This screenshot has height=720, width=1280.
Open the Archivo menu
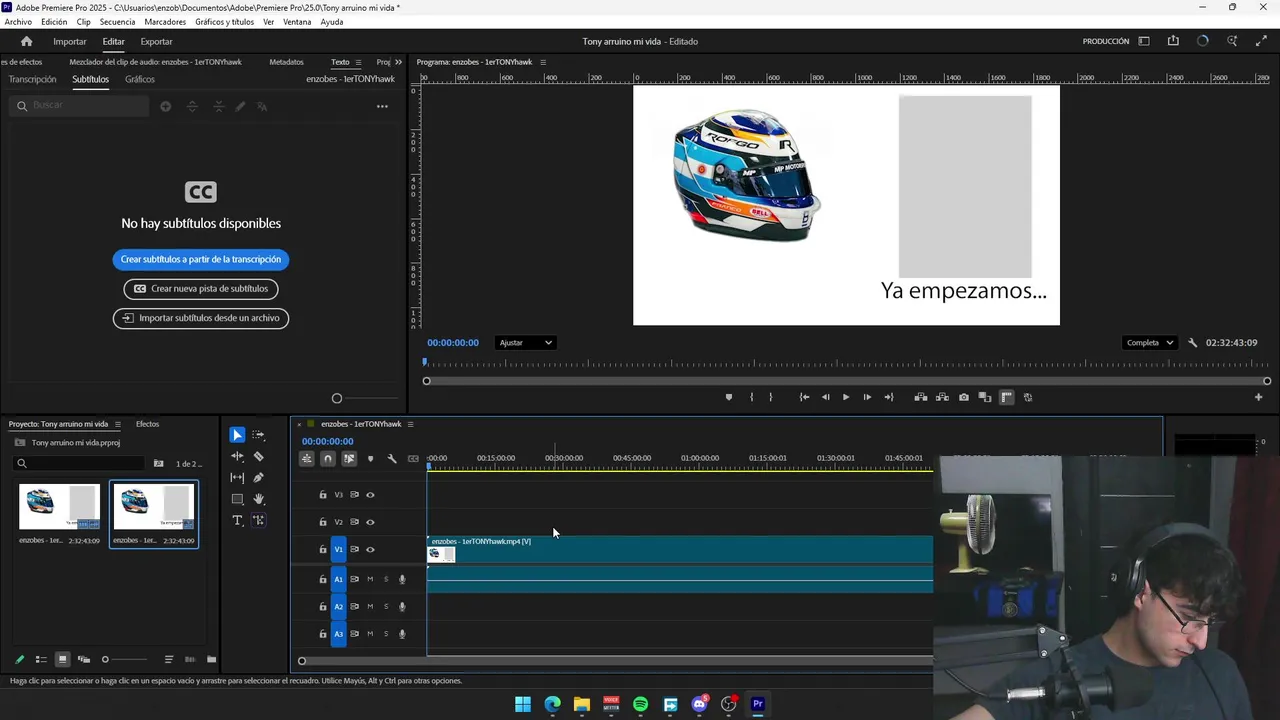(18, 22)
